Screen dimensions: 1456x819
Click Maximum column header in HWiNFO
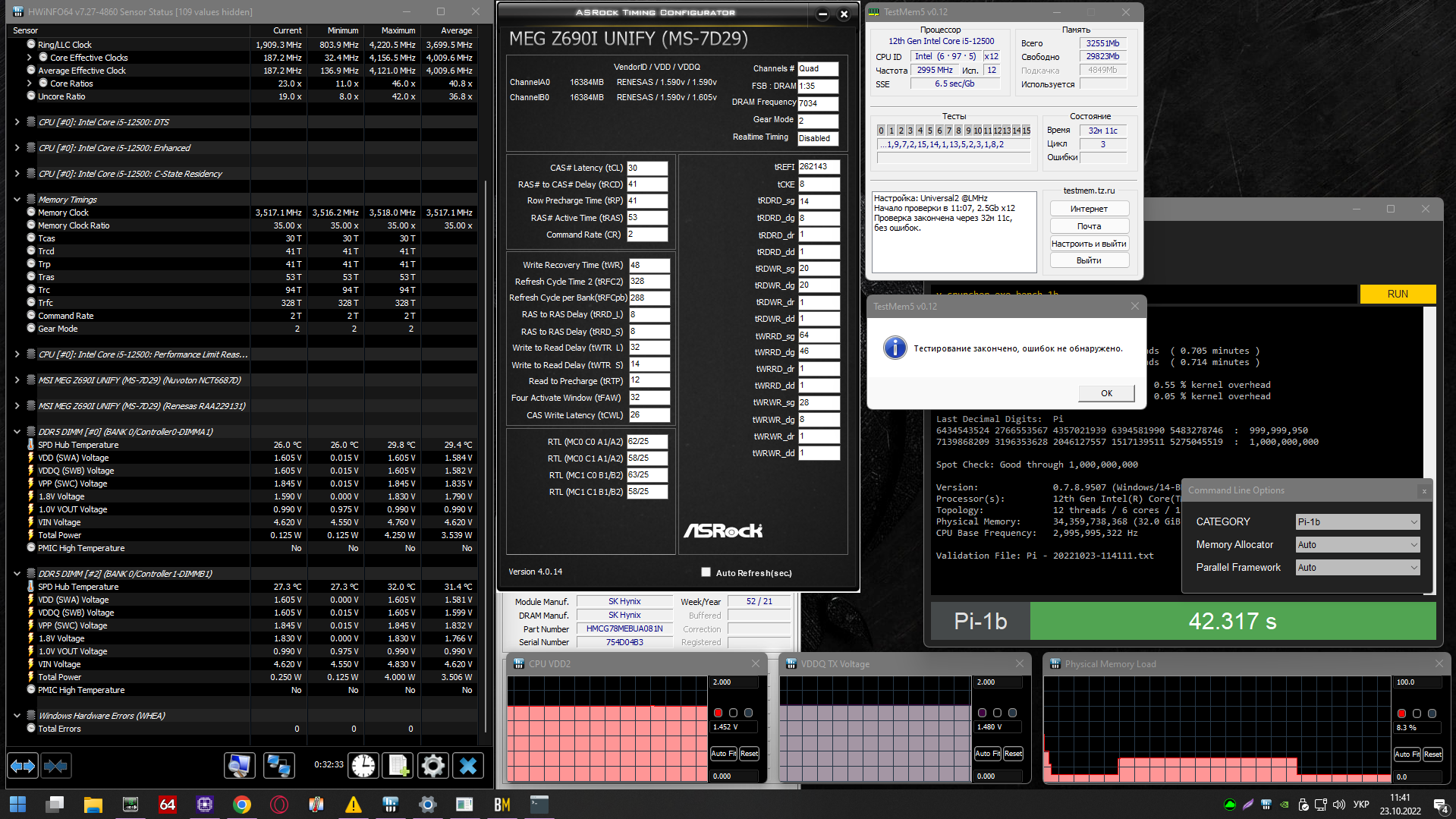pyautogui.click(x=392, y=30)
